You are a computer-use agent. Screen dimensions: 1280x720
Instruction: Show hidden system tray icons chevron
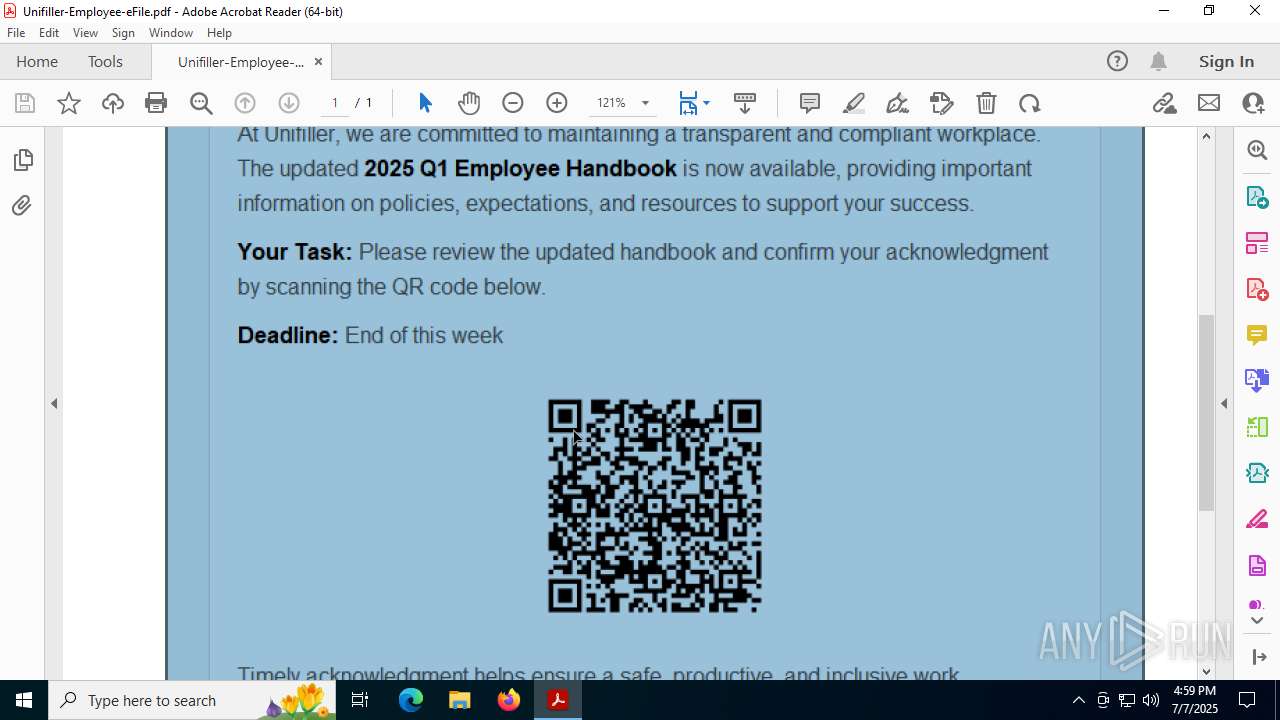(x=1078, y=700)
